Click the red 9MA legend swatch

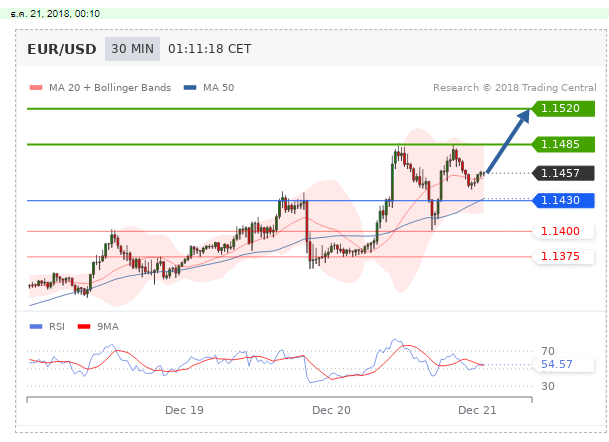pyautogui.click(x=84, y=327)
